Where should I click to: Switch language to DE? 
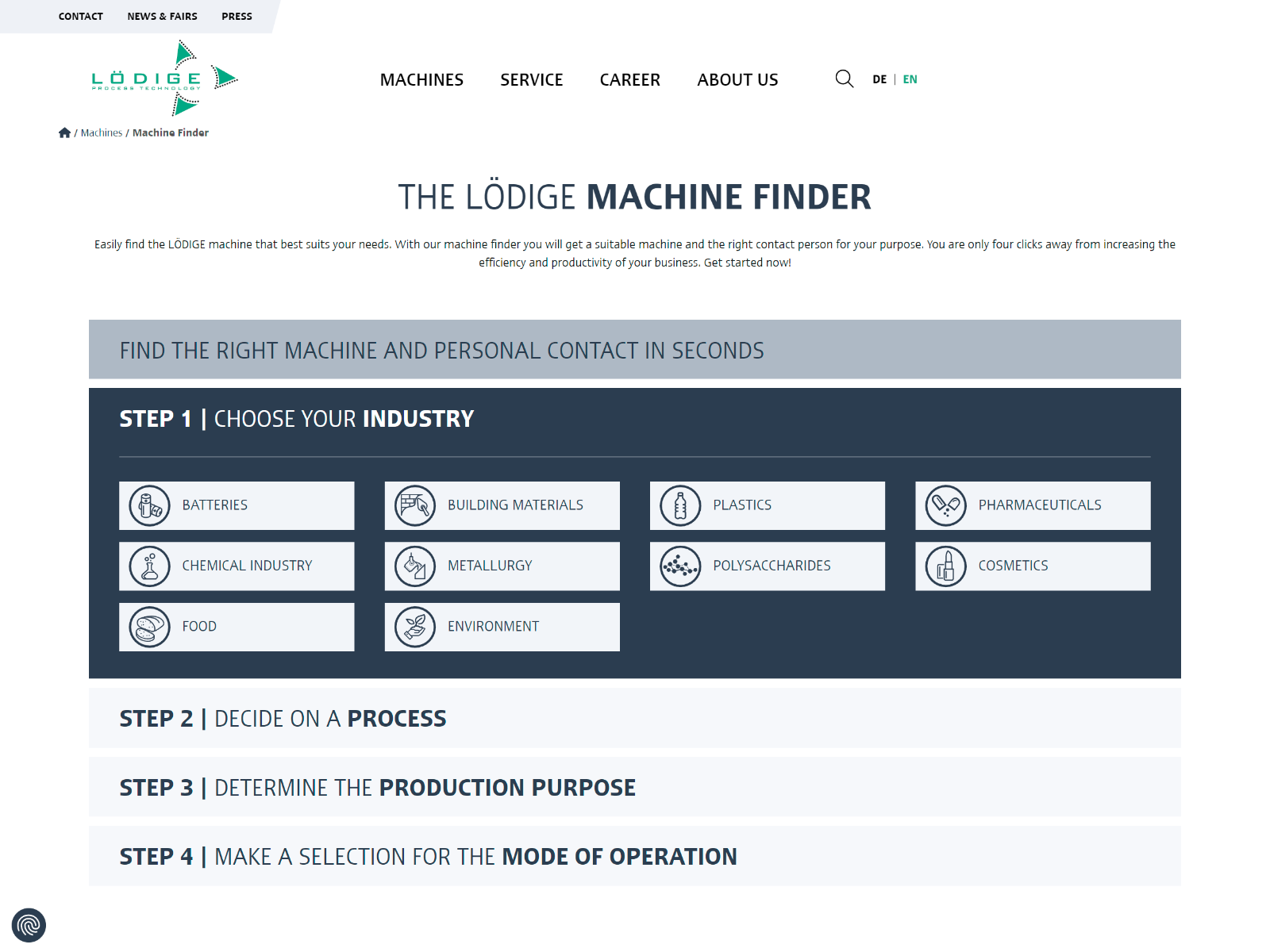[879, 79]
